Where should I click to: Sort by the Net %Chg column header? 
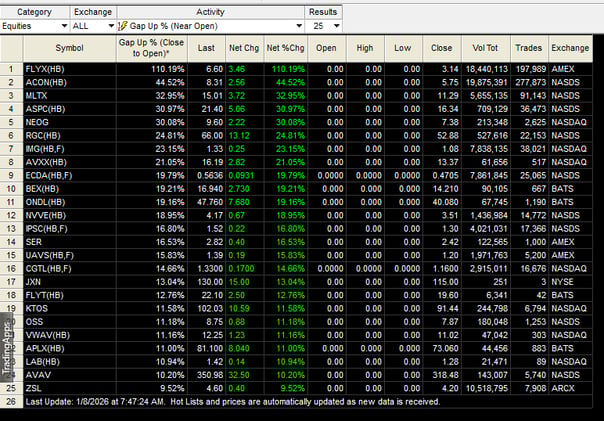285,48
